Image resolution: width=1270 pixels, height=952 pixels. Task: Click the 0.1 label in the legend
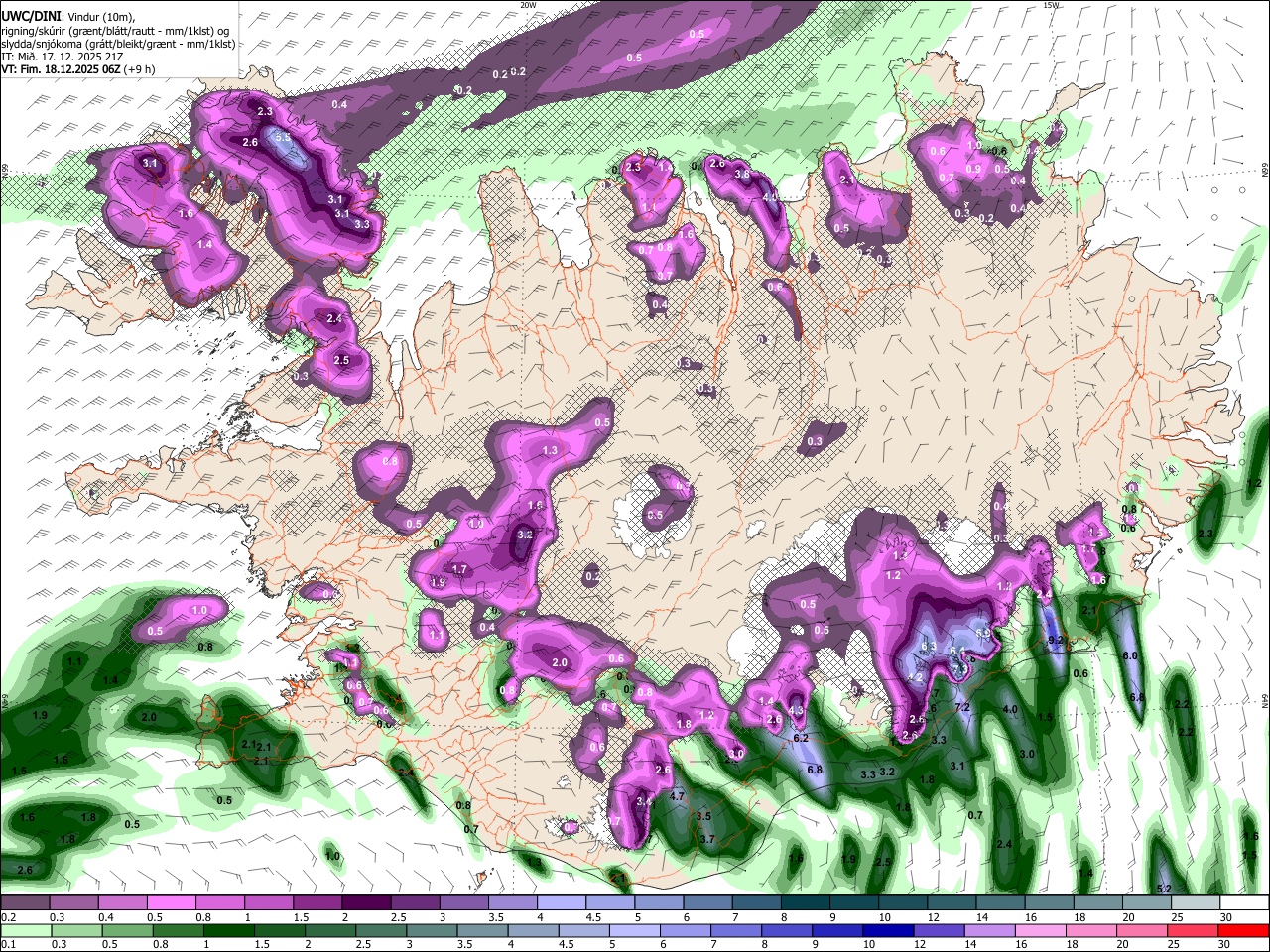[7, 945]
